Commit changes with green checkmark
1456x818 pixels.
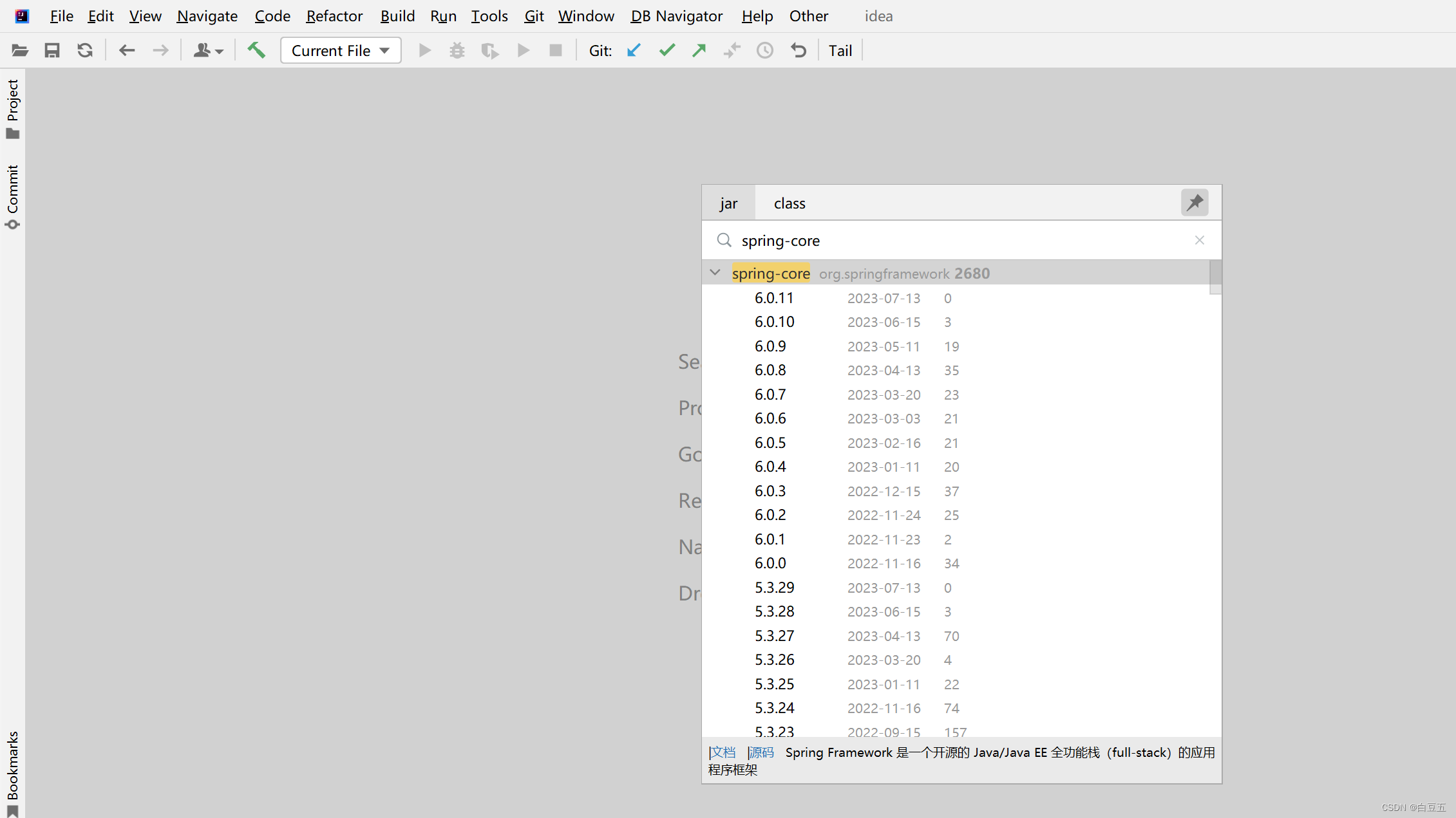pos(667,50)
